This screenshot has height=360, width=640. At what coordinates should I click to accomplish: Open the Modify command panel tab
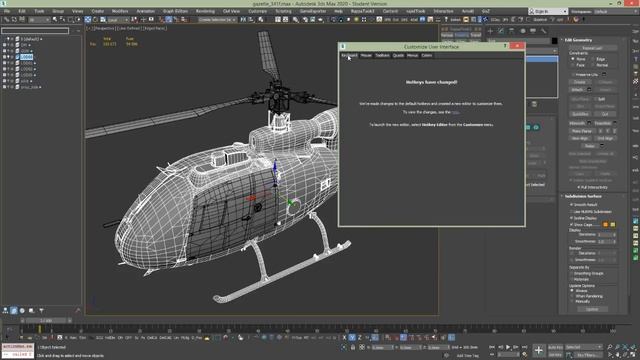[501, 31]
